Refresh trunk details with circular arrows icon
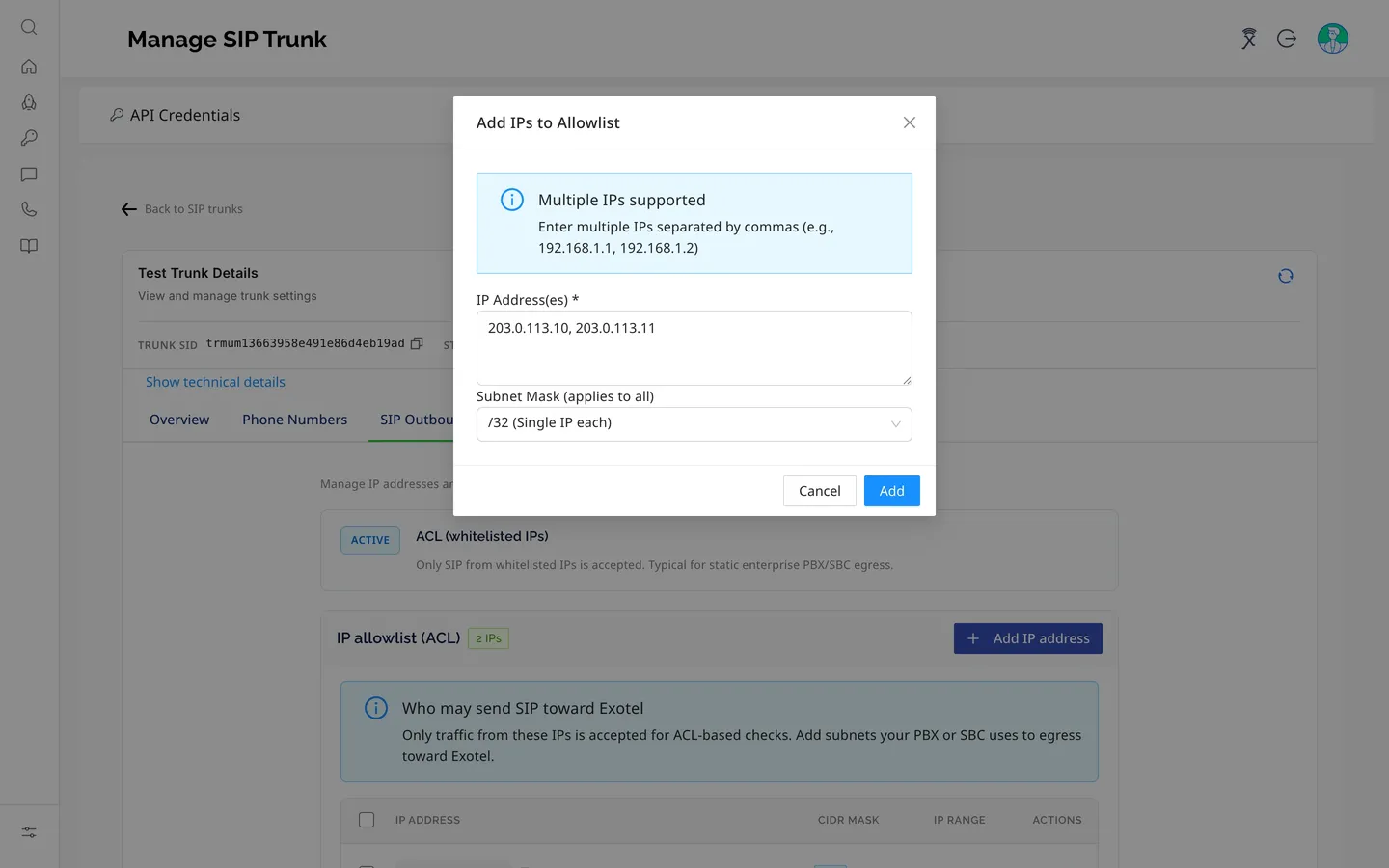 (1285, 276)
